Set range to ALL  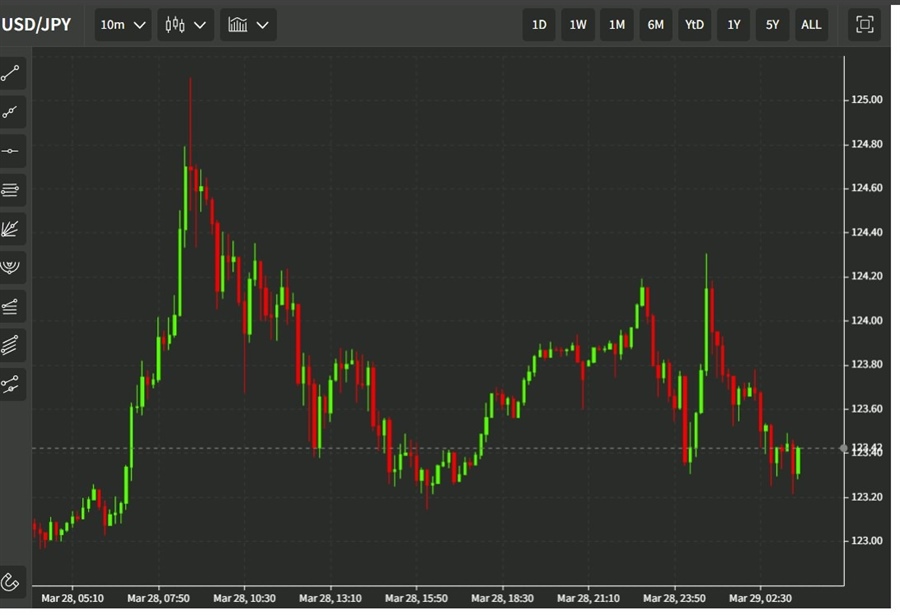(x=811, y=25)
